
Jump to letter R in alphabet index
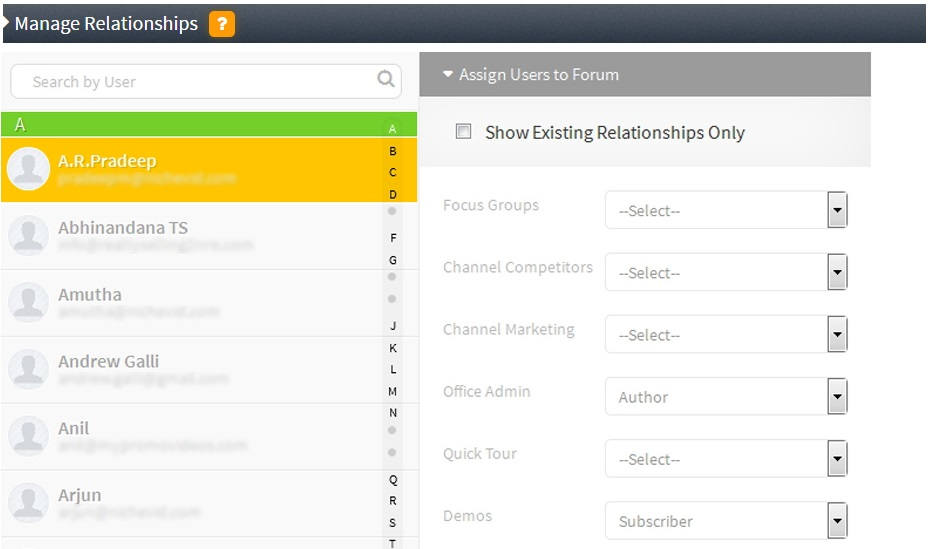pos(393,501)
